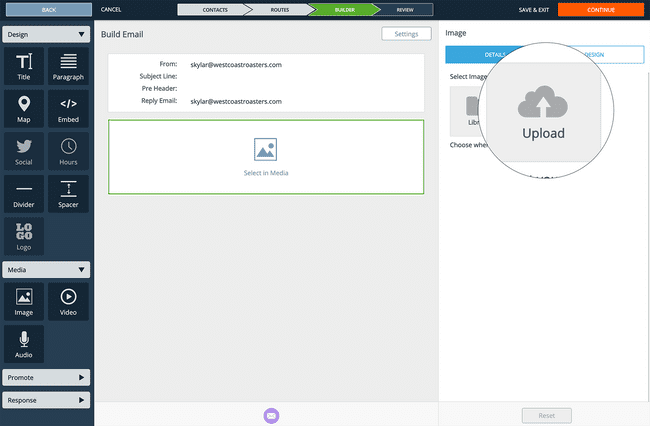Select the Title design block

tap(24, 66)
